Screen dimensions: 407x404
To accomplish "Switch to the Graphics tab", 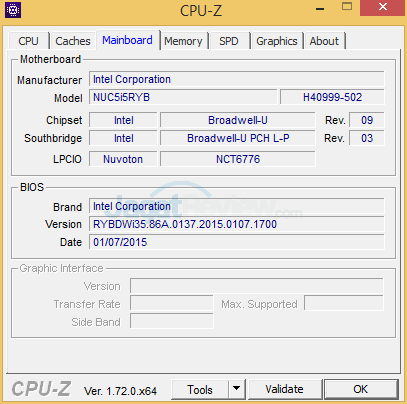I will pyautogui.click(x=277, y=41).
